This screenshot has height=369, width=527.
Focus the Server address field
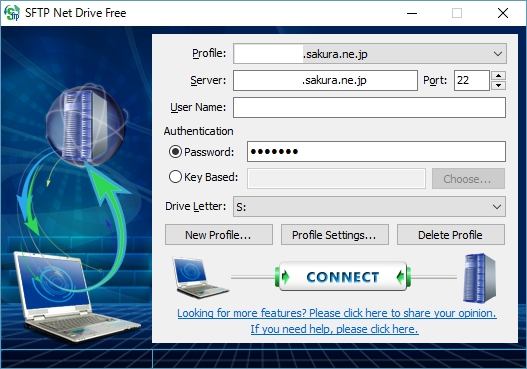pos(325,81)
